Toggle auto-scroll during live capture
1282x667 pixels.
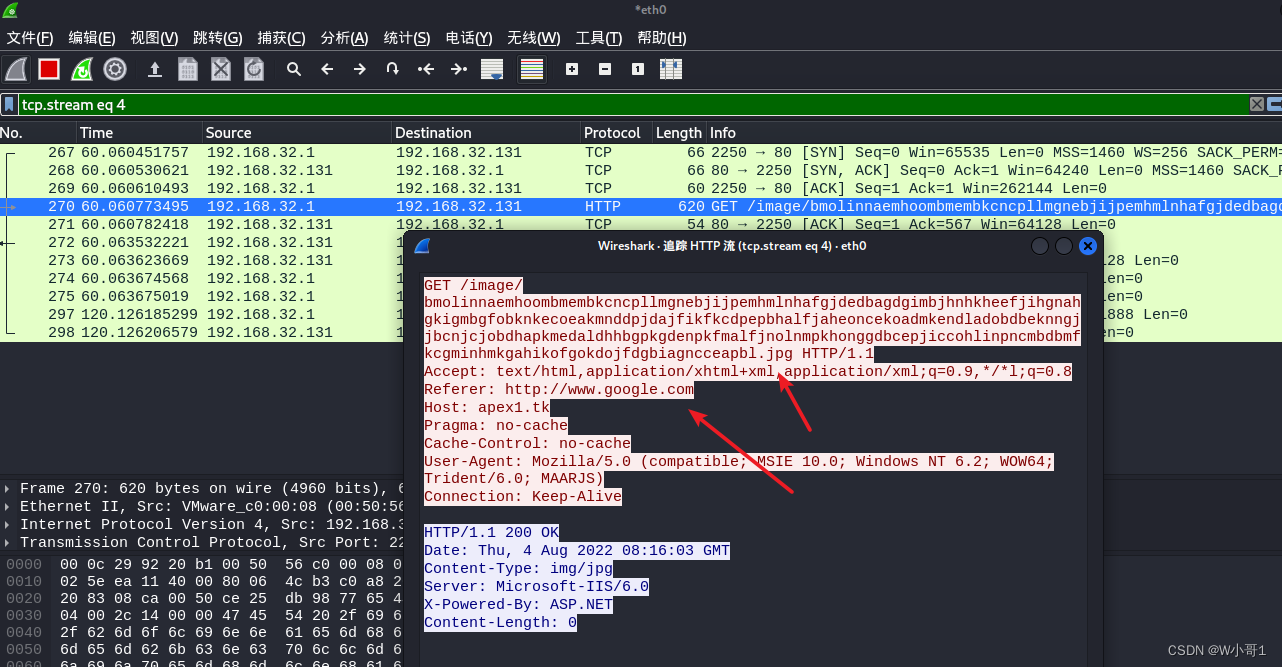click(492, 69)
